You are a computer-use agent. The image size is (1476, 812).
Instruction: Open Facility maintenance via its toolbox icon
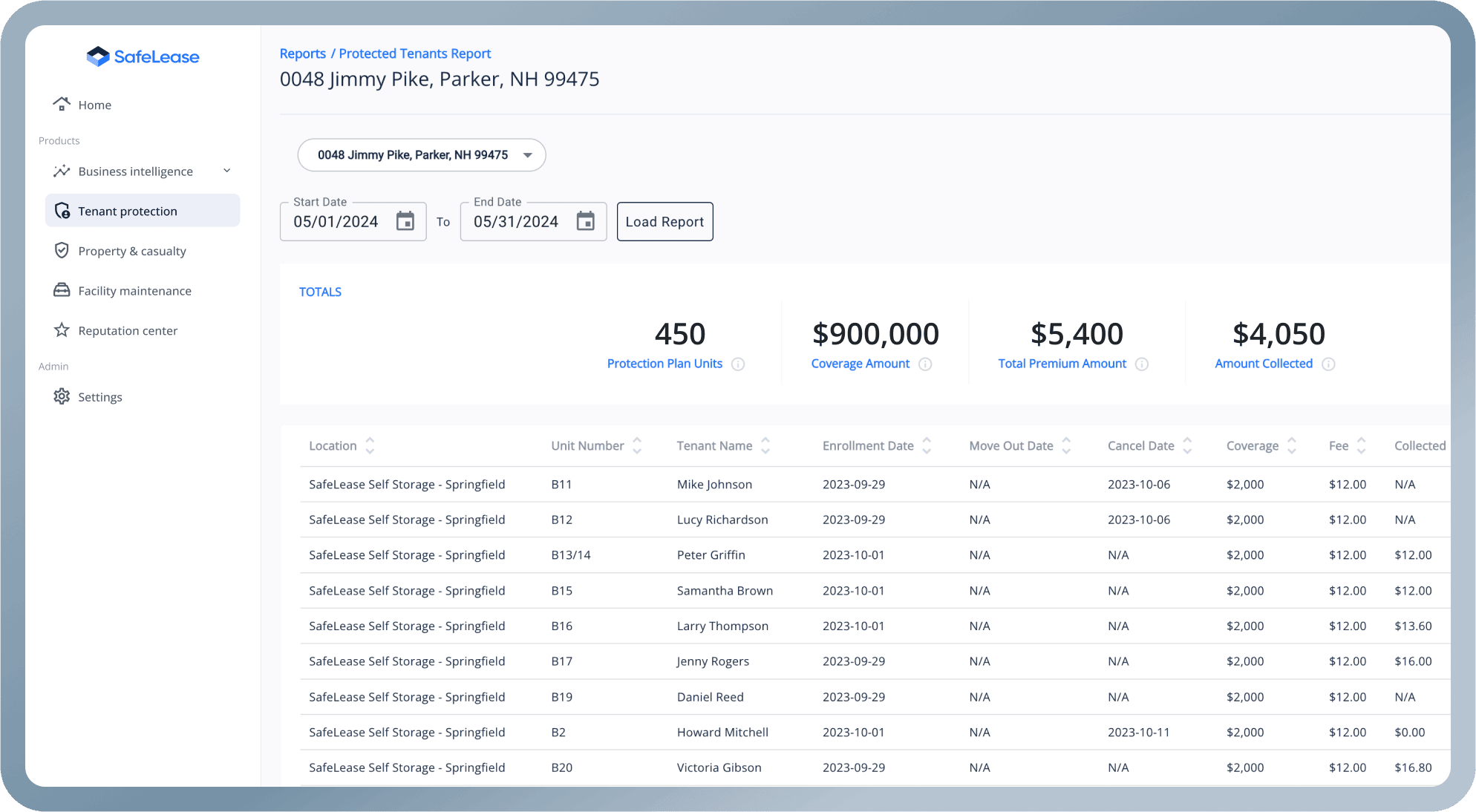62,290
